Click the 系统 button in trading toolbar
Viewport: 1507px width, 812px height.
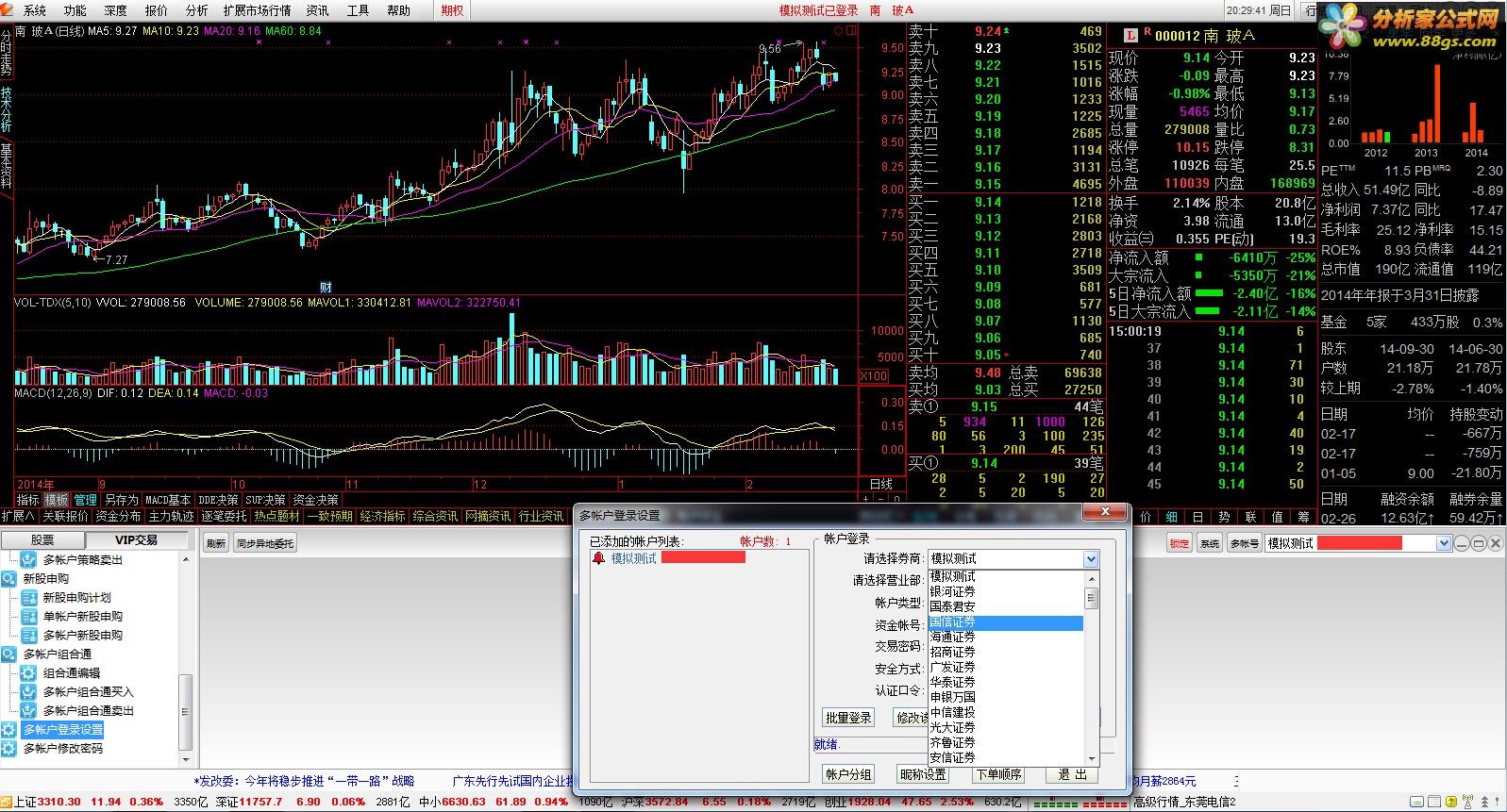(x=1209, y=543)
